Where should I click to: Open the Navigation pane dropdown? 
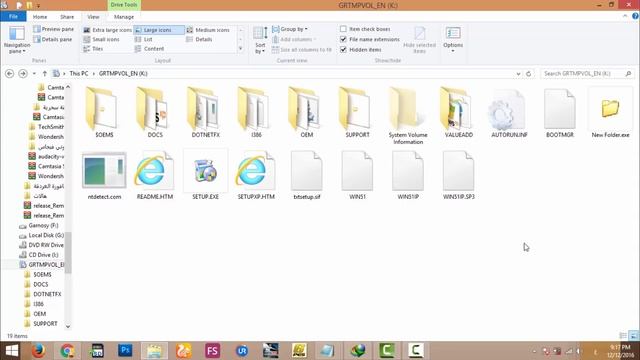tap(17, 40)
